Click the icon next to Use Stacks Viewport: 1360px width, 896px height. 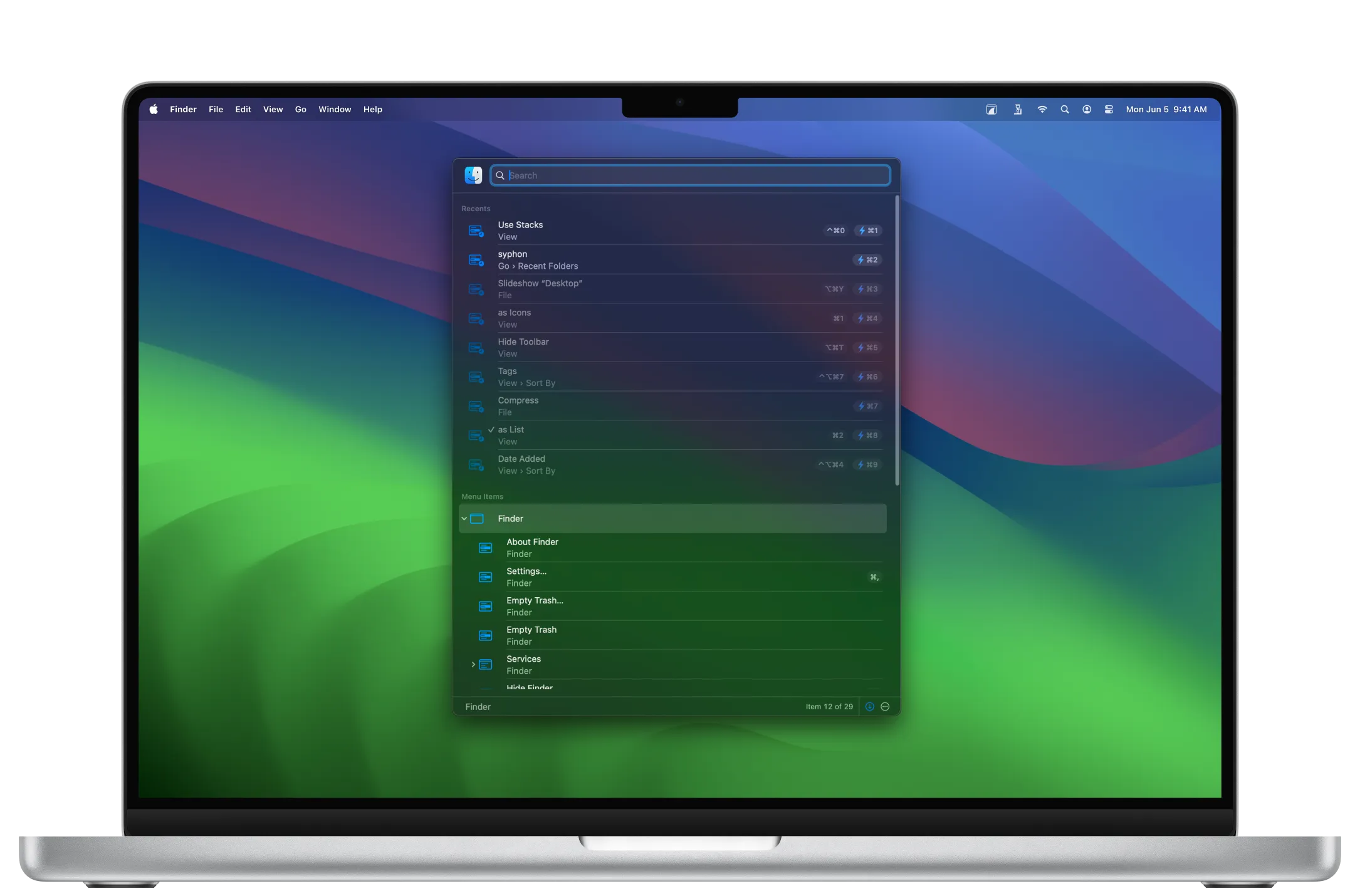click(x=476, y=231)
